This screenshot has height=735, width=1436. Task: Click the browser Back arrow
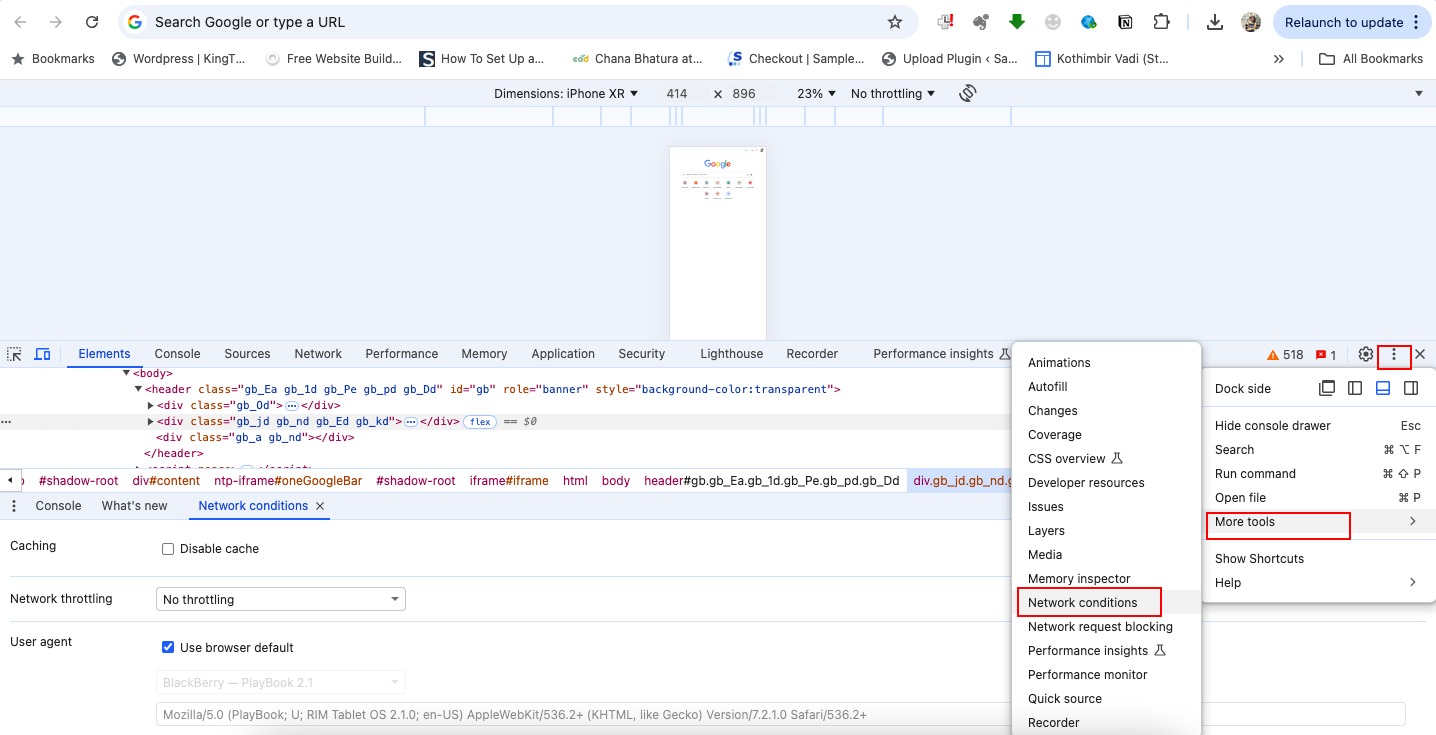coord(20,22)
